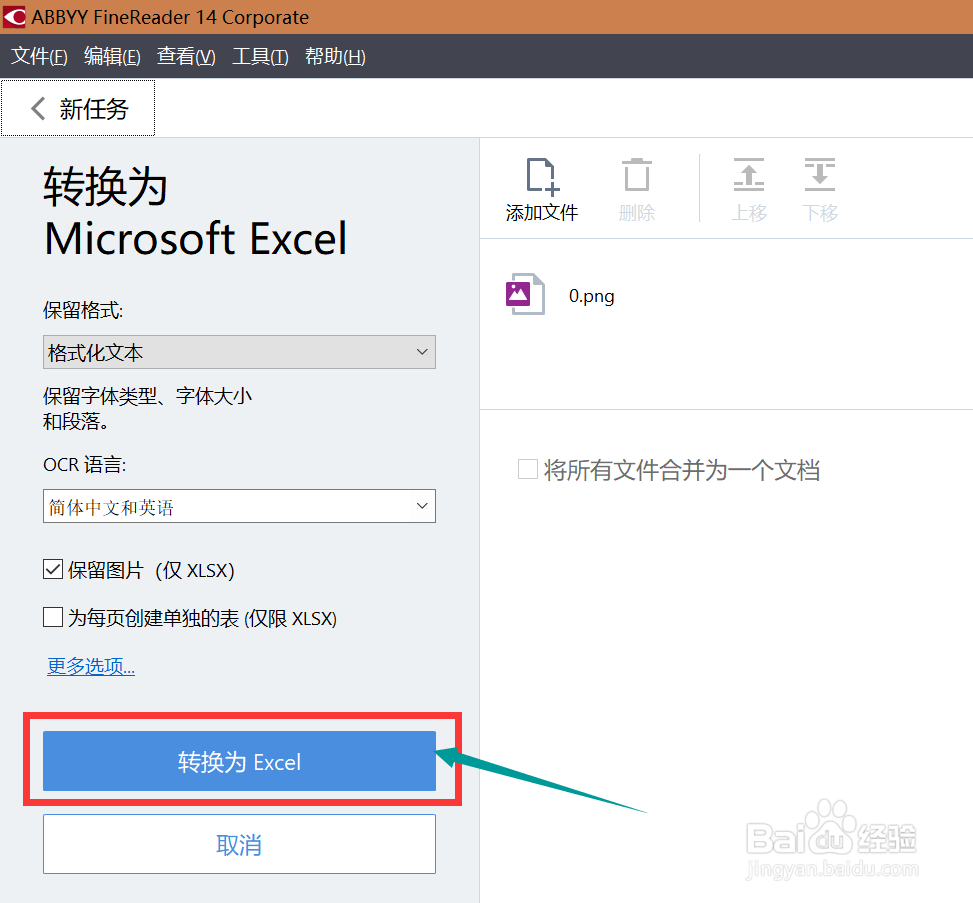
Task: Open the OCR 语言 language dropdown
Action: tap(239, 506)
